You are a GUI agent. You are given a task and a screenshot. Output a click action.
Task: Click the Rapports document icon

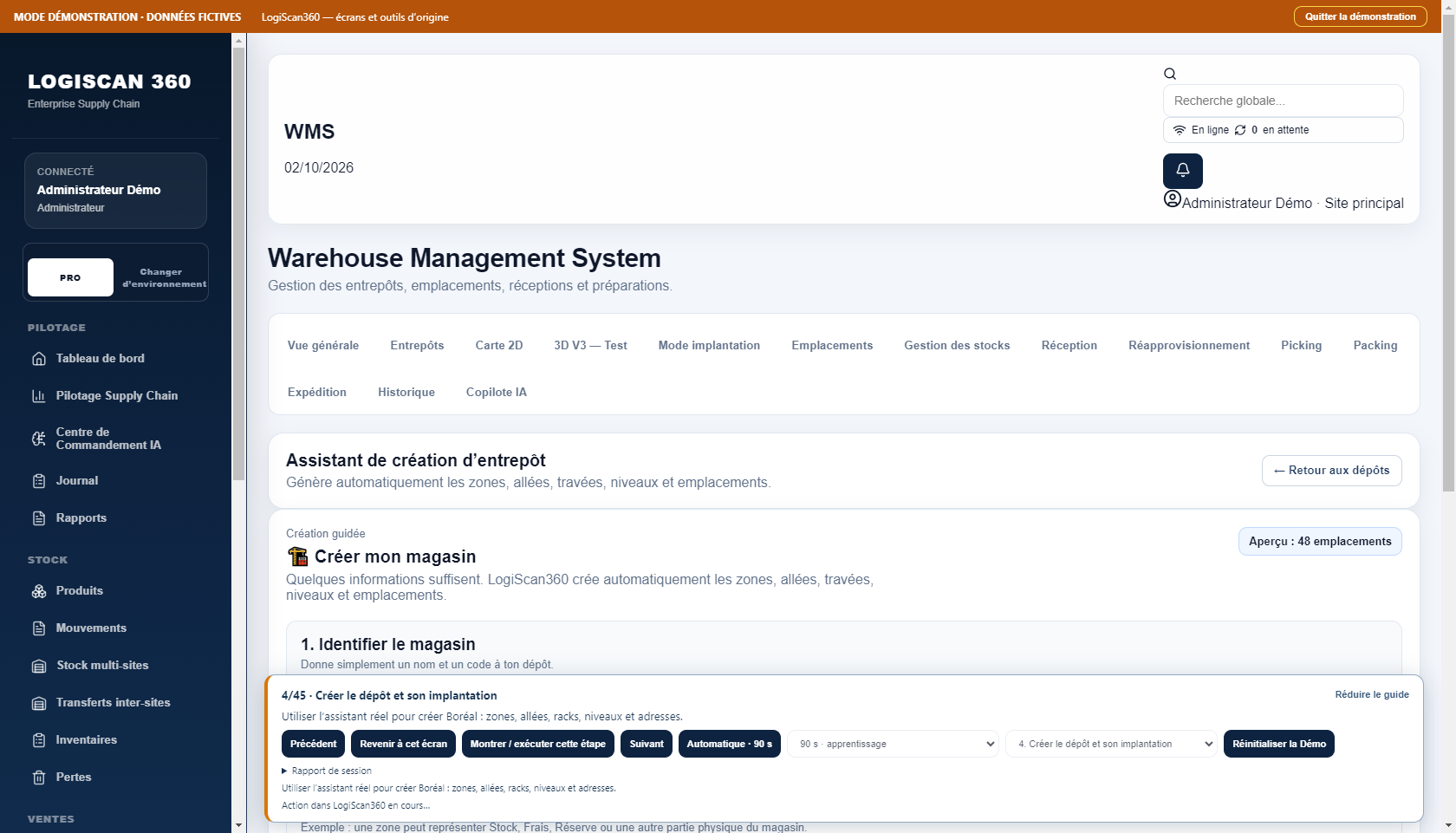pyautogui.click(x=39, y=518)
